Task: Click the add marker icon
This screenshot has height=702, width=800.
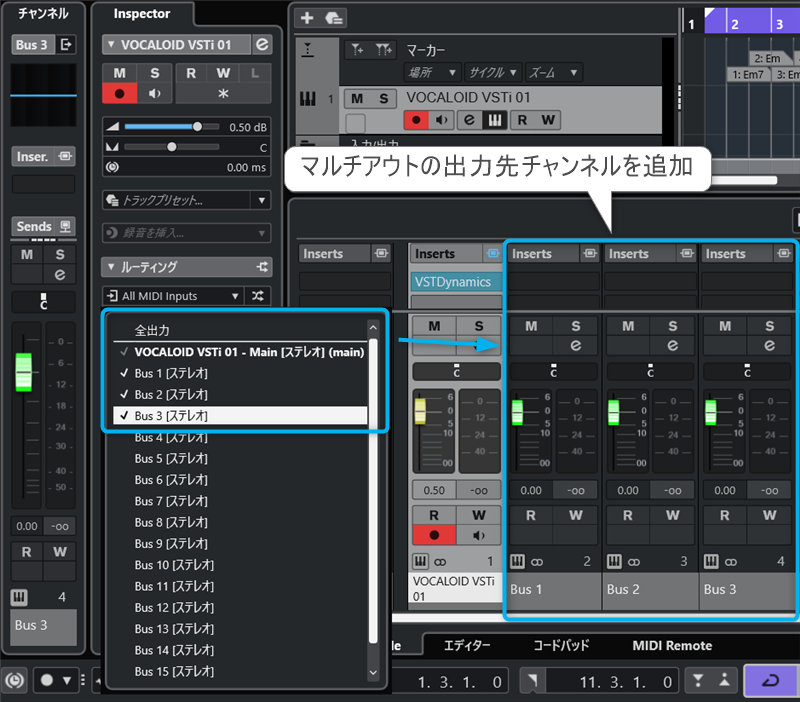Action: 358,50
